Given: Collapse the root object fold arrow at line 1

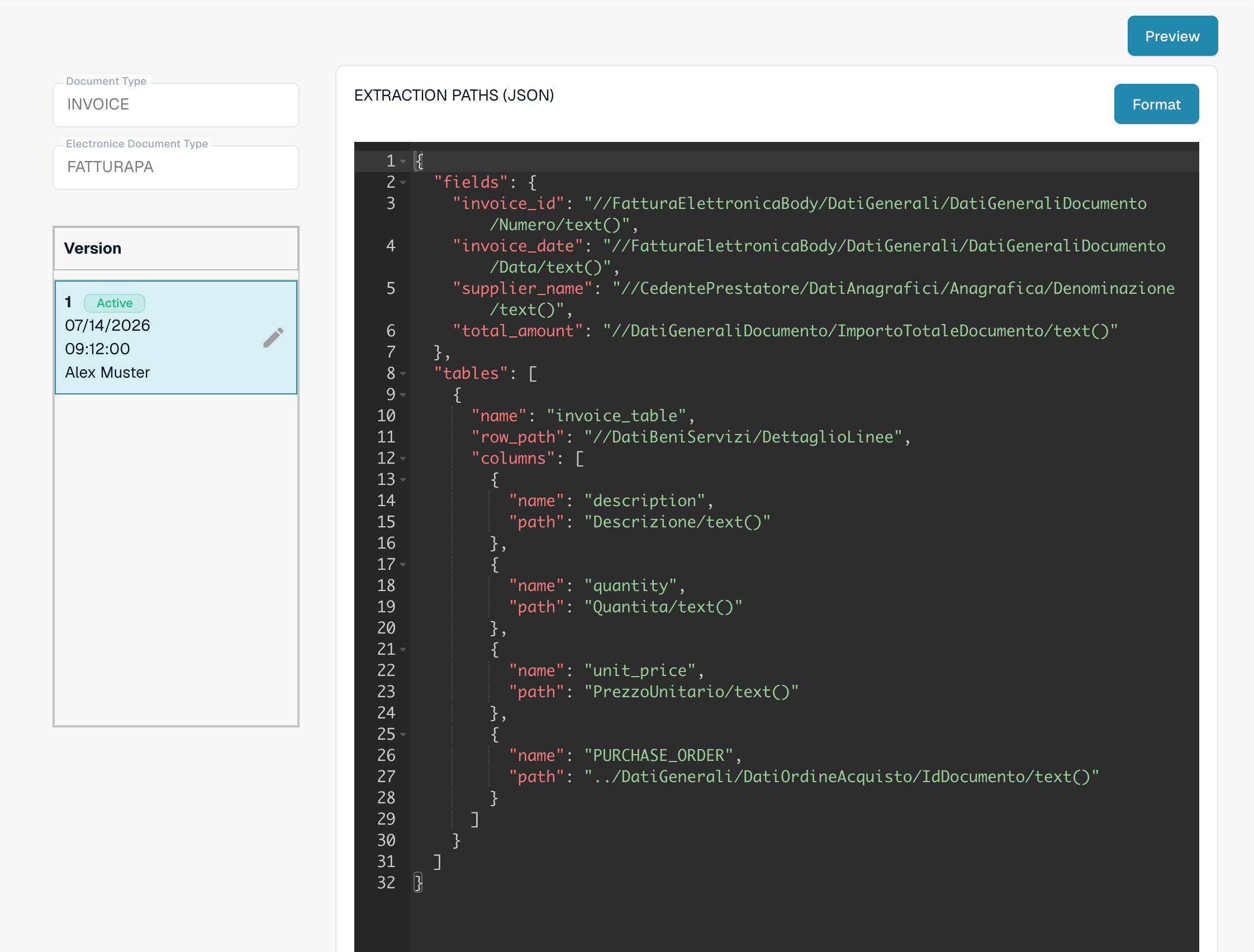Looking at the screenshot, I should tap(403, 161).
